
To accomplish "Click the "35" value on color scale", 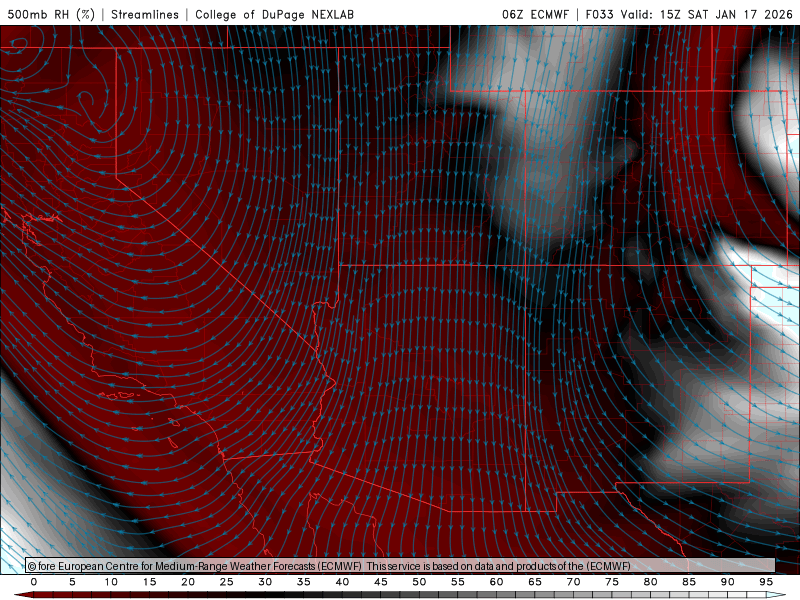I will 304,582.
